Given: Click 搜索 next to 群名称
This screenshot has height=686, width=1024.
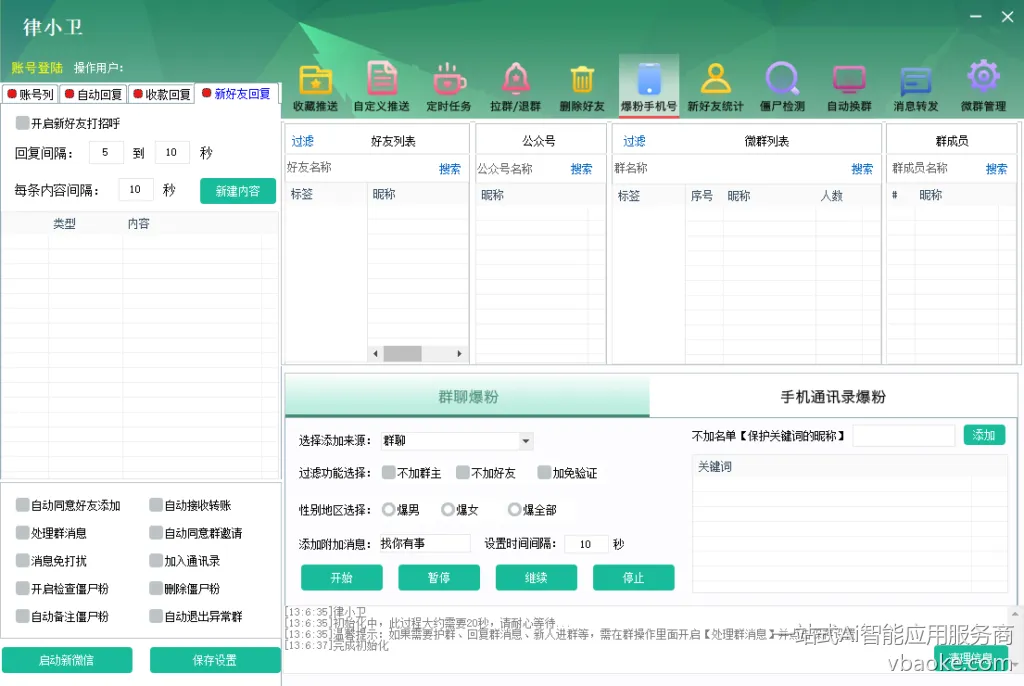Looking at the screenshot, I should click(862, 169).
